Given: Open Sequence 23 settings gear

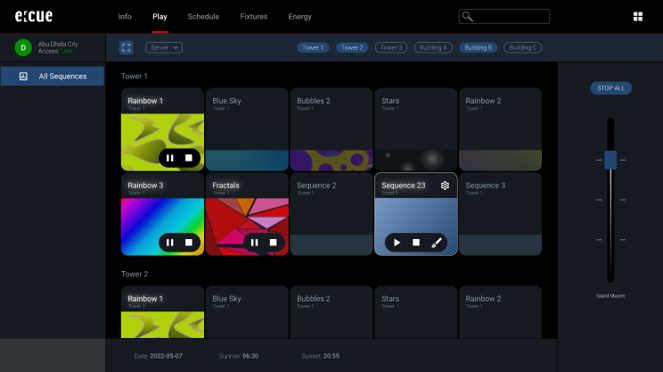Looking at the screenshot, I should (x=445, y=186).
